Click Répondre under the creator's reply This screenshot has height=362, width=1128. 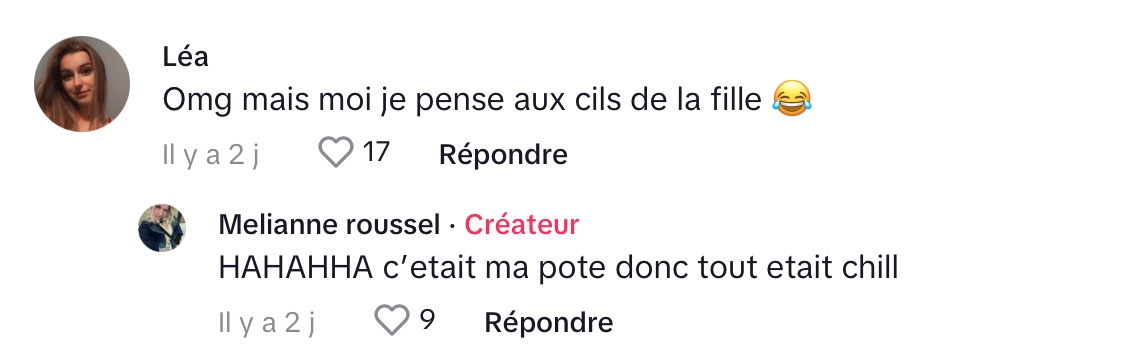[x=549, y=322]
